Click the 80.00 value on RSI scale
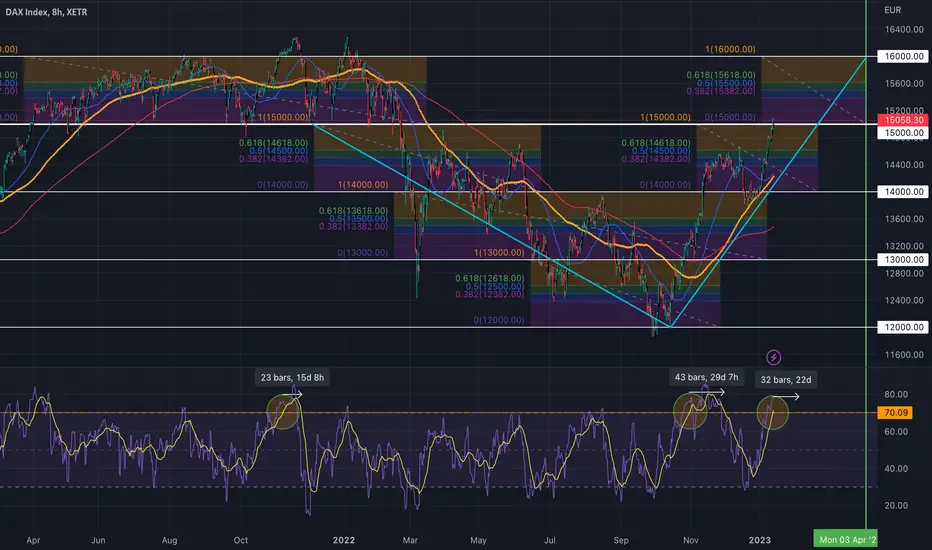The image size is (932, 550). click(896, 394)
